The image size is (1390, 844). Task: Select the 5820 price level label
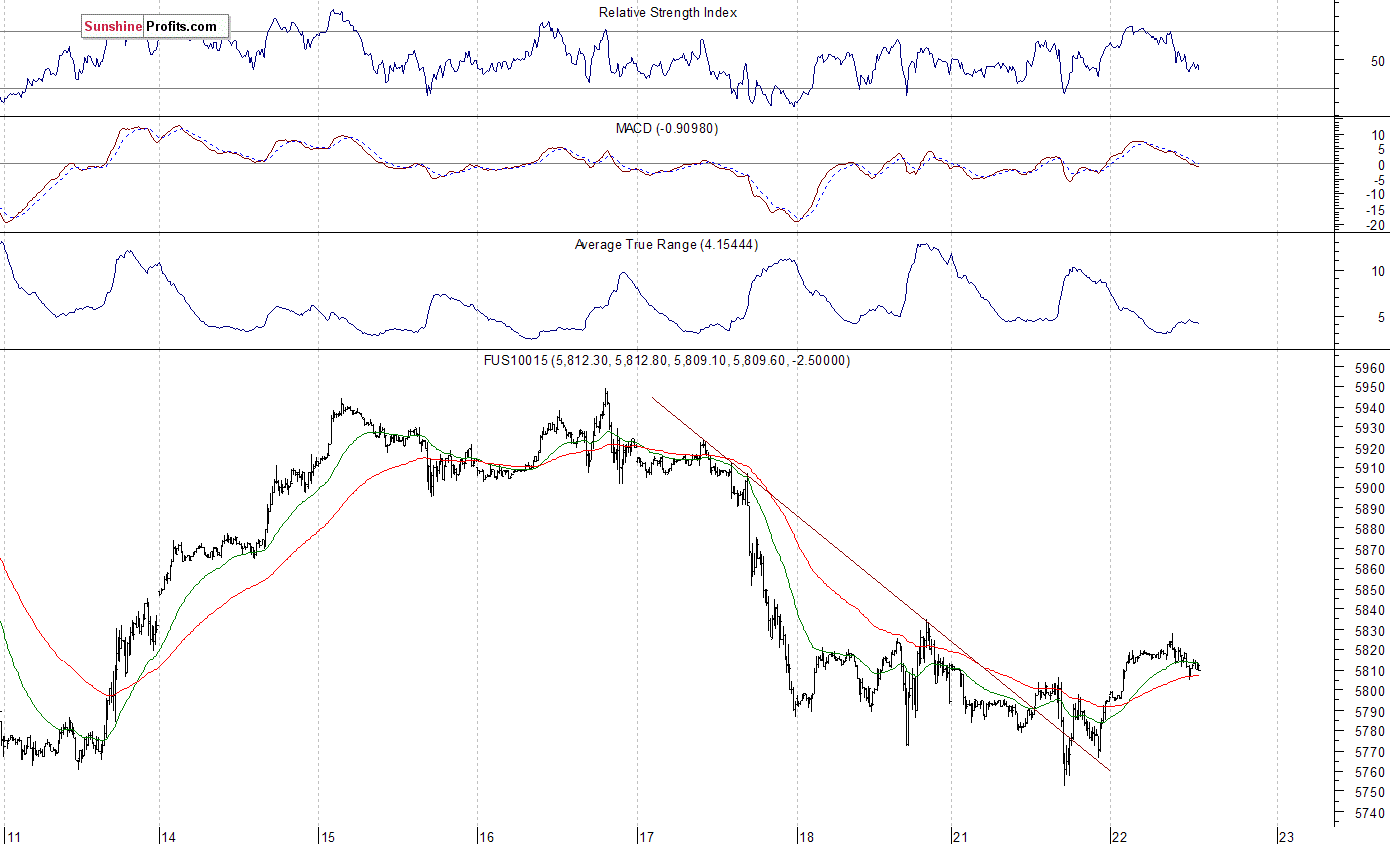click(x=1370, y=651)
